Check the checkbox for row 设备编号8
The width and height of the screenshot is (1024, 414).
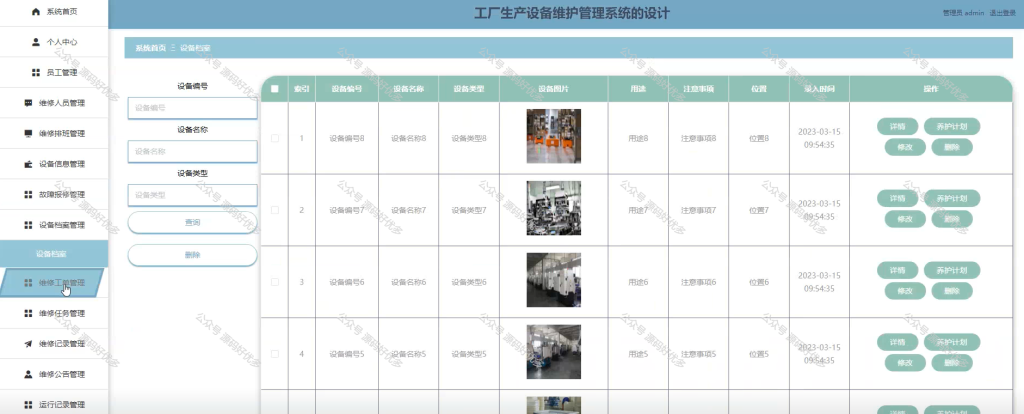click(274, 138)
